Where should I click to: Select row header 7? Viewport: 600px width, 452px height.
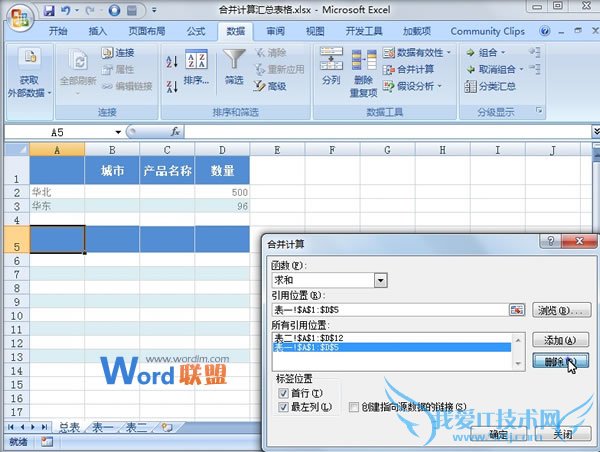pos(17,274)
